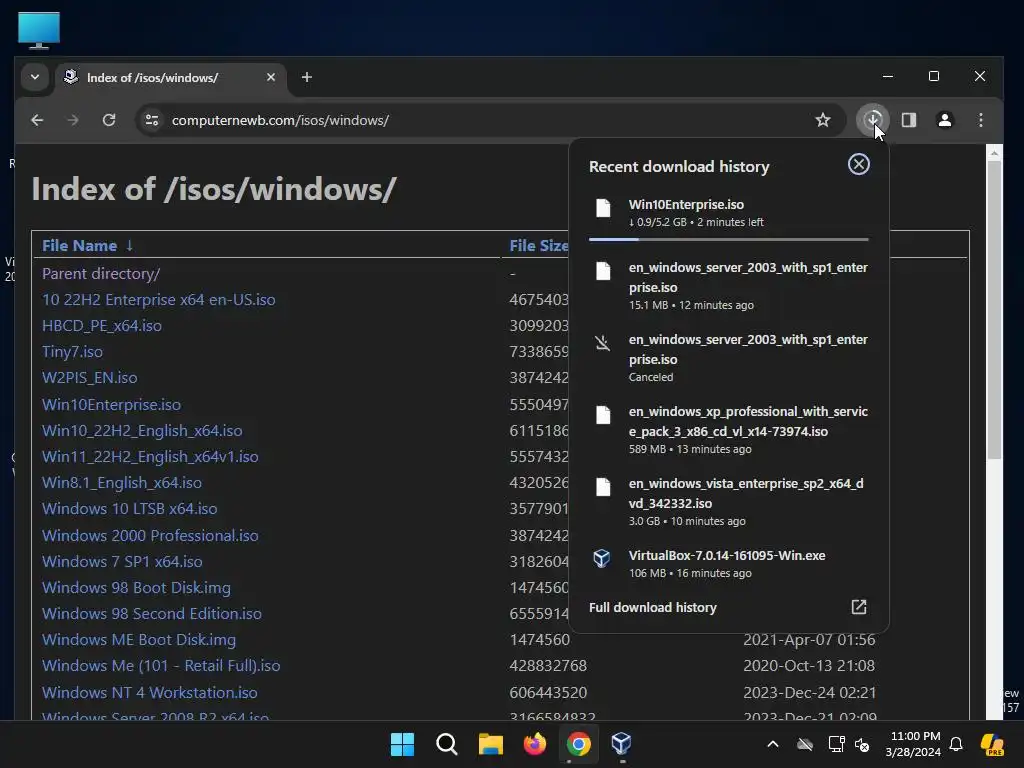This screenshot has width=1024, height=768.
Task: Toggle the downloads toolbar icon
Action: (872, 120)
